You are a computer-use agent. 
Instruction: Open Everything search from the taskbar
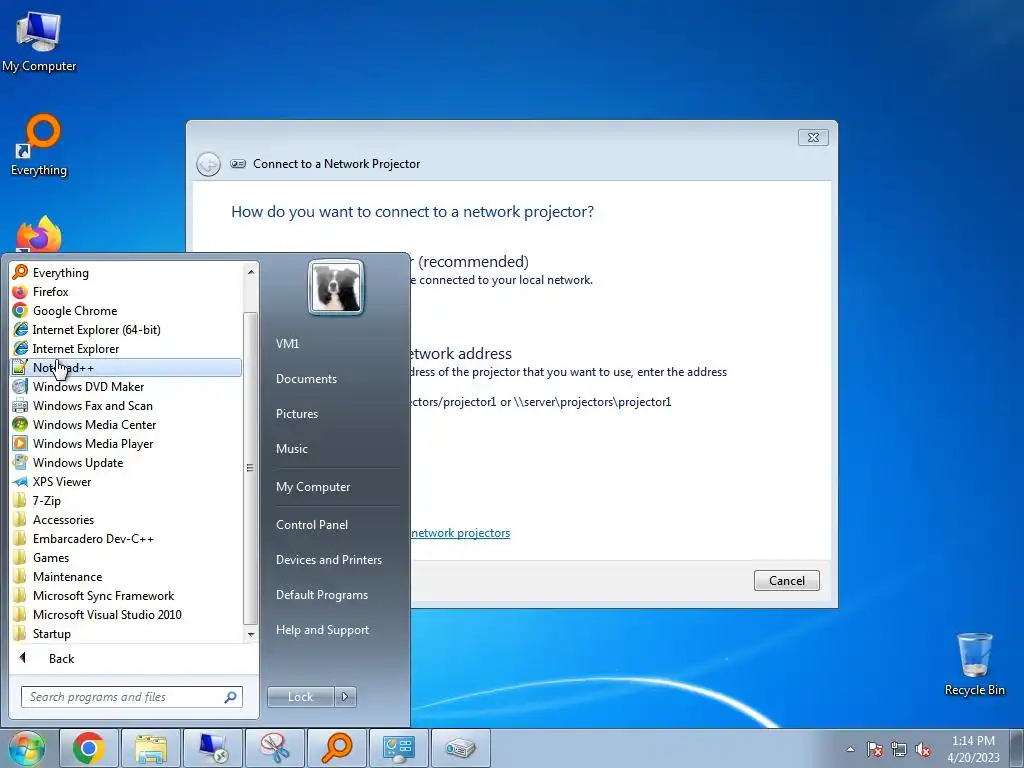[x=337, y=748]
